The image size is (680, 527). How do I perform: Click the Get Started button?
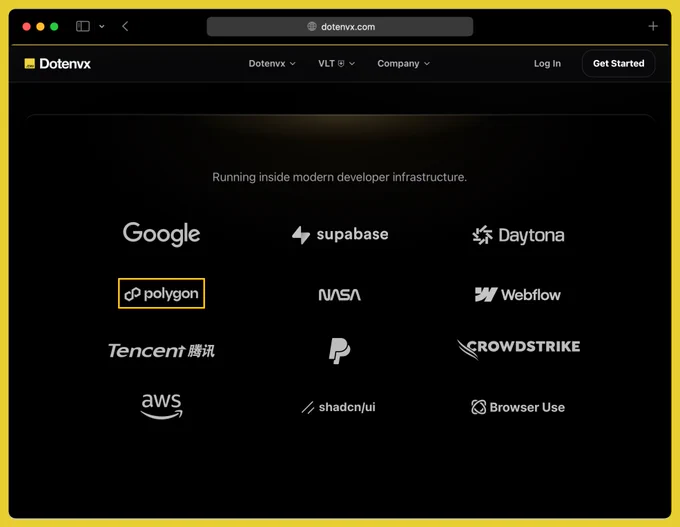click(618, 63)
